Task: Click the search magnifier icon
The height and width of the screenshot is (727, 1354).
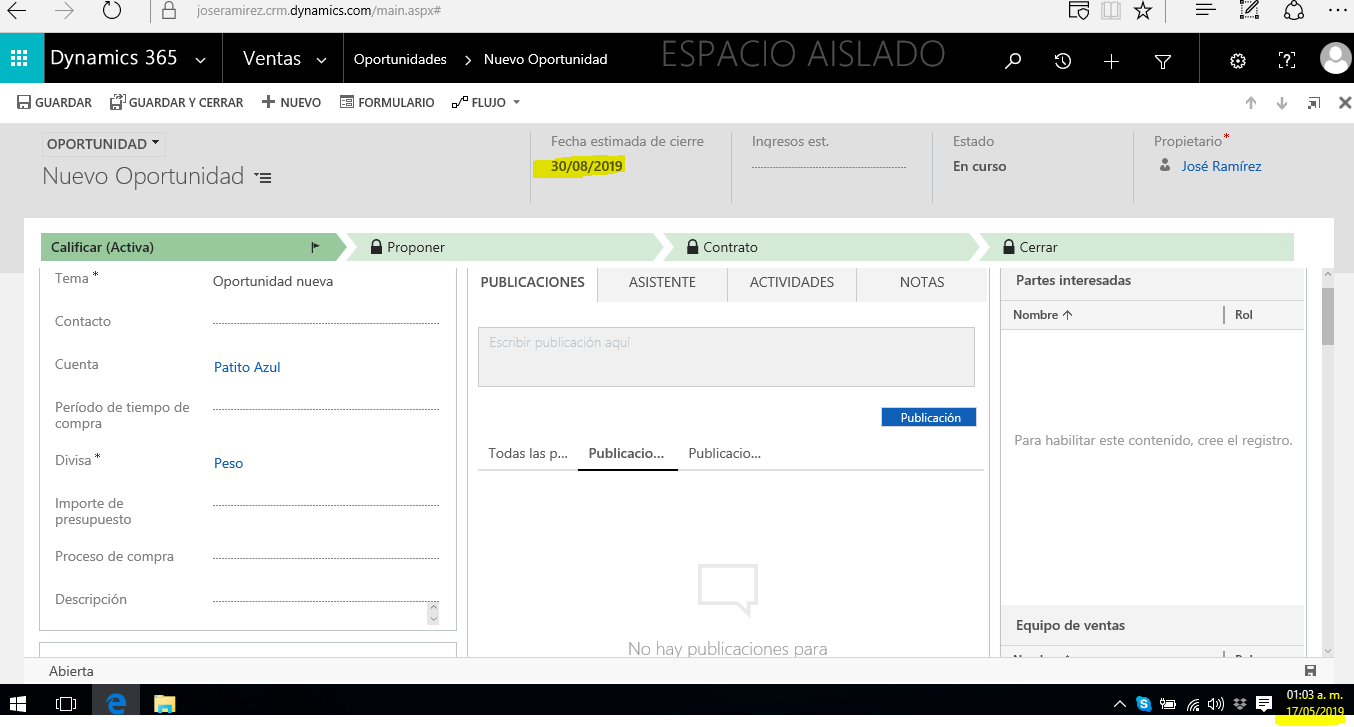Action: 1013,61
